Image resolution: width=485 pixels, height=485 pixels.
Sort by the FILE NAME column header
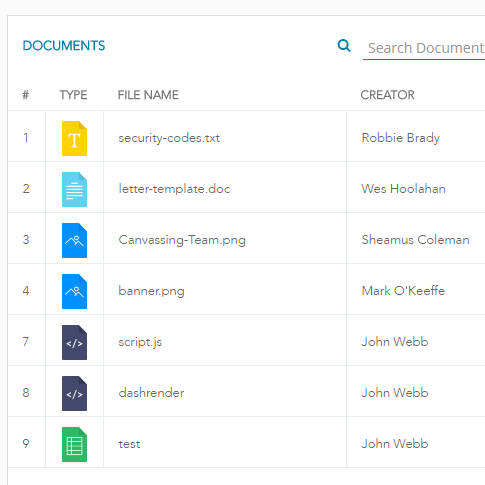click(148, 95)
